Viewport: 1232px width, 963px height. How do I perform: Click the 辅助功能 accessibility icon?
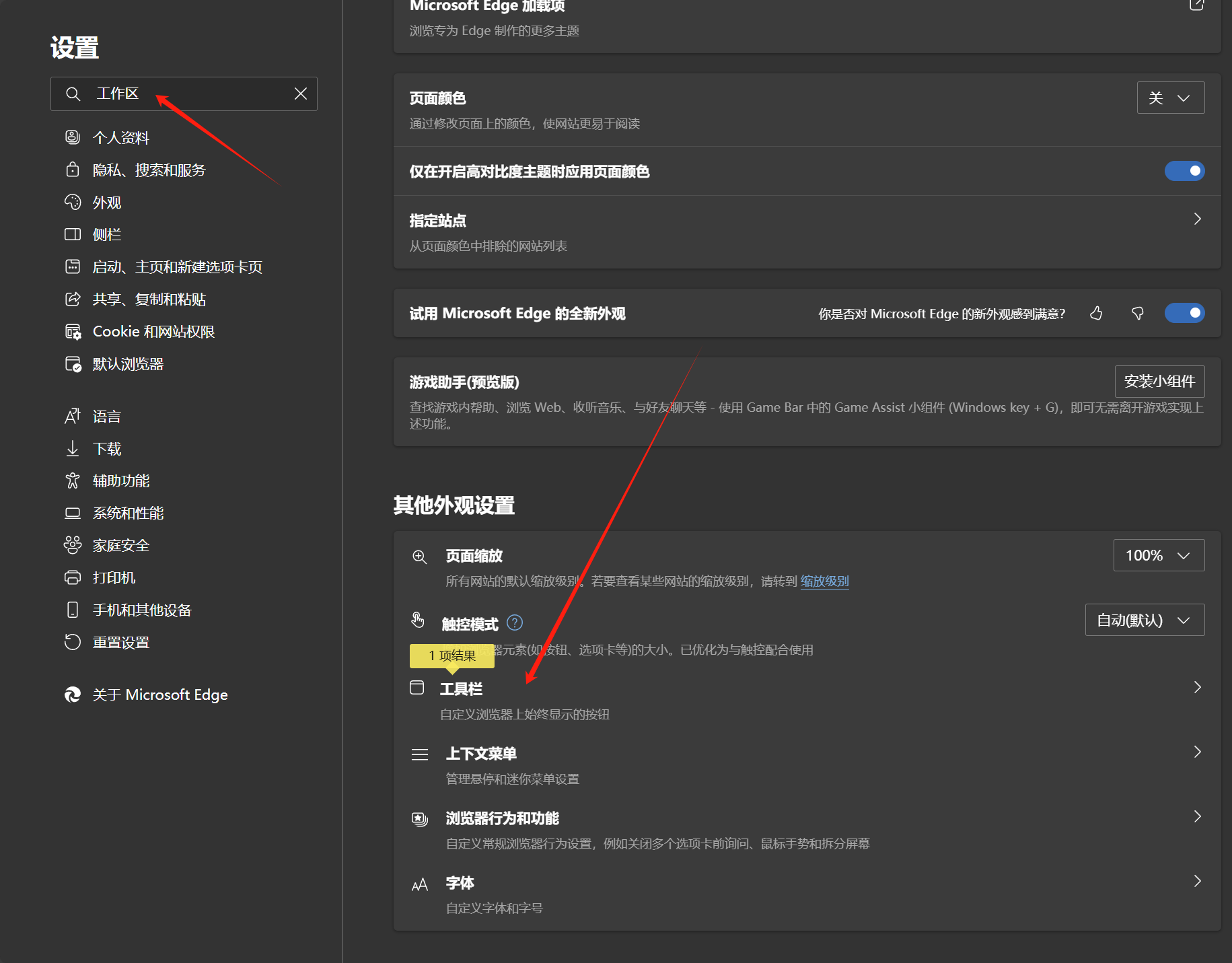tap(73, 480)
